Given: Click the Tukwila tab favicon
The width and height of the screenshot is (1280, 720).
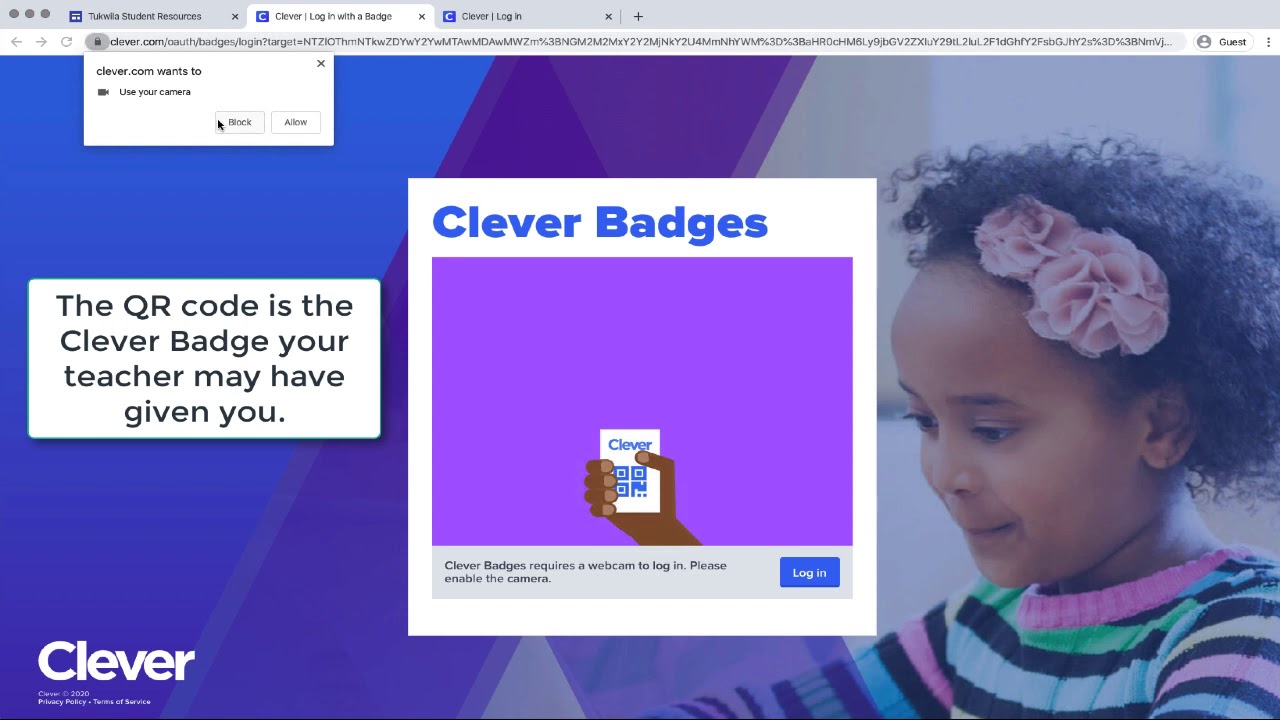Looking at the screenshot, I should point(75,16).
